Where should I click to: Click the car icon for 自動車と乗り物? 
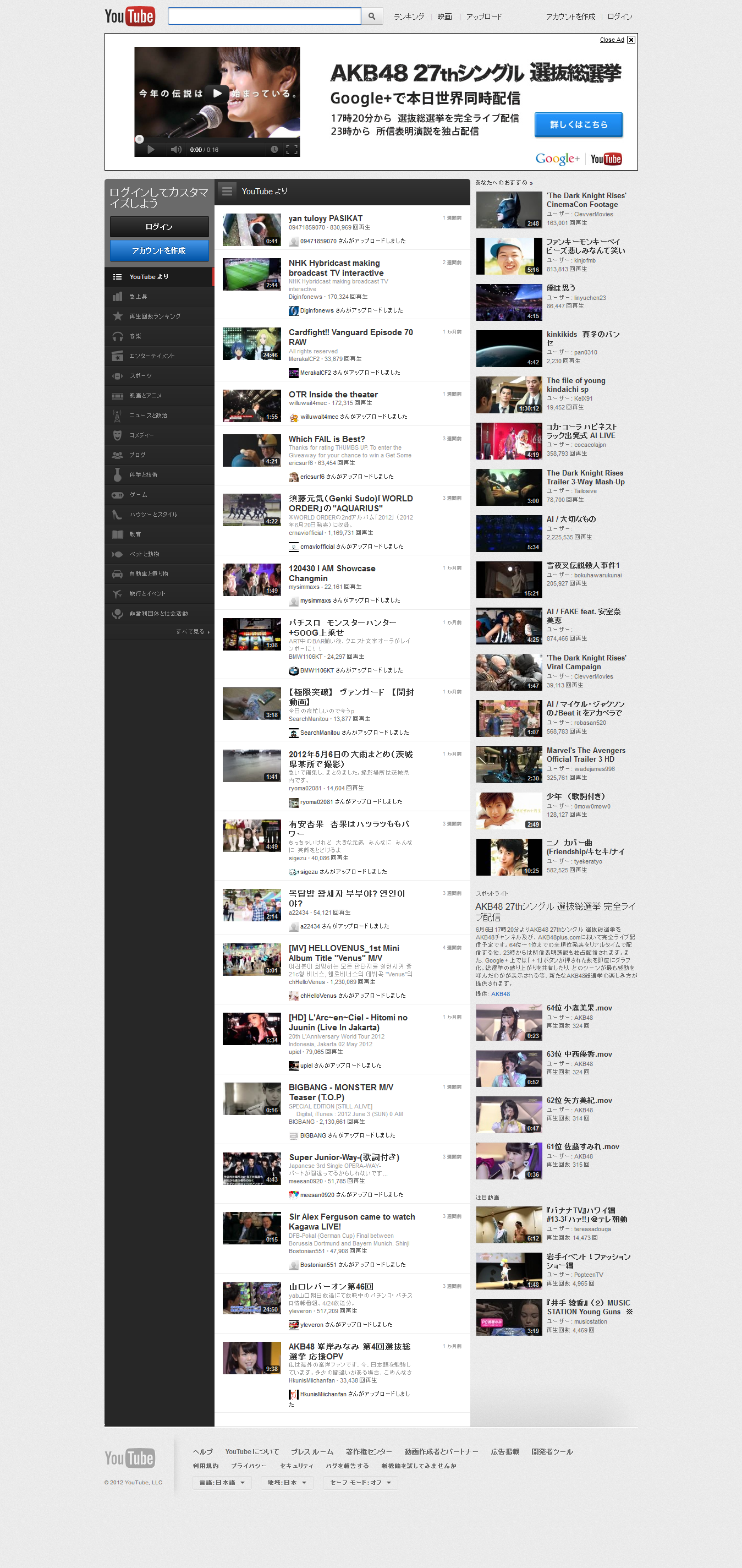(117, 574)
